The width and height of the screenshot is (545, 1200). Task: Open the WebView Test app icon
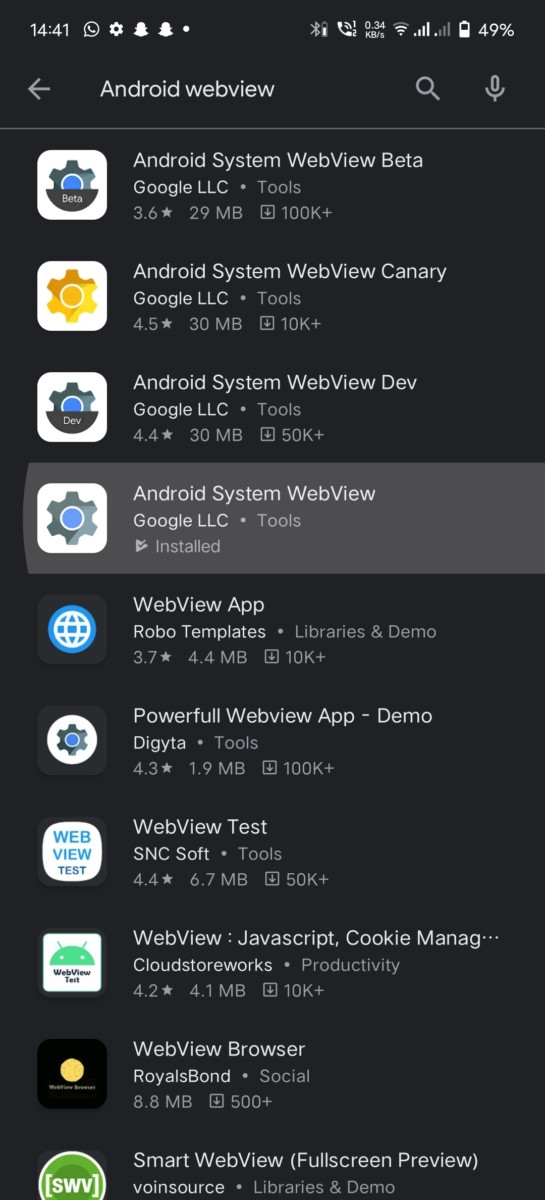point(72,851)
